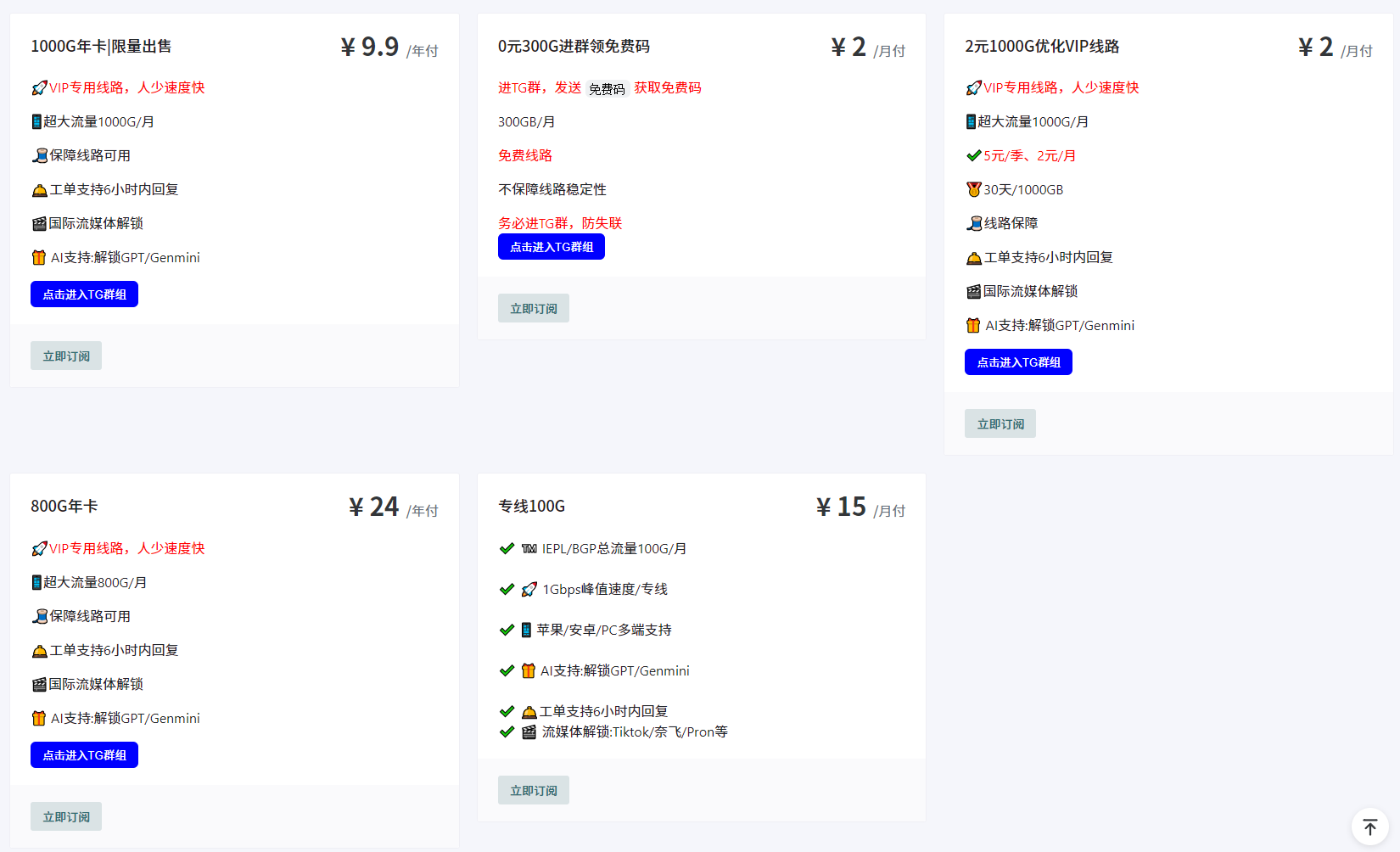The image size is (1400, 852).
Task: Click clapperboard icon in 1000G年卡 plan
Action: (x=39, y=224)
